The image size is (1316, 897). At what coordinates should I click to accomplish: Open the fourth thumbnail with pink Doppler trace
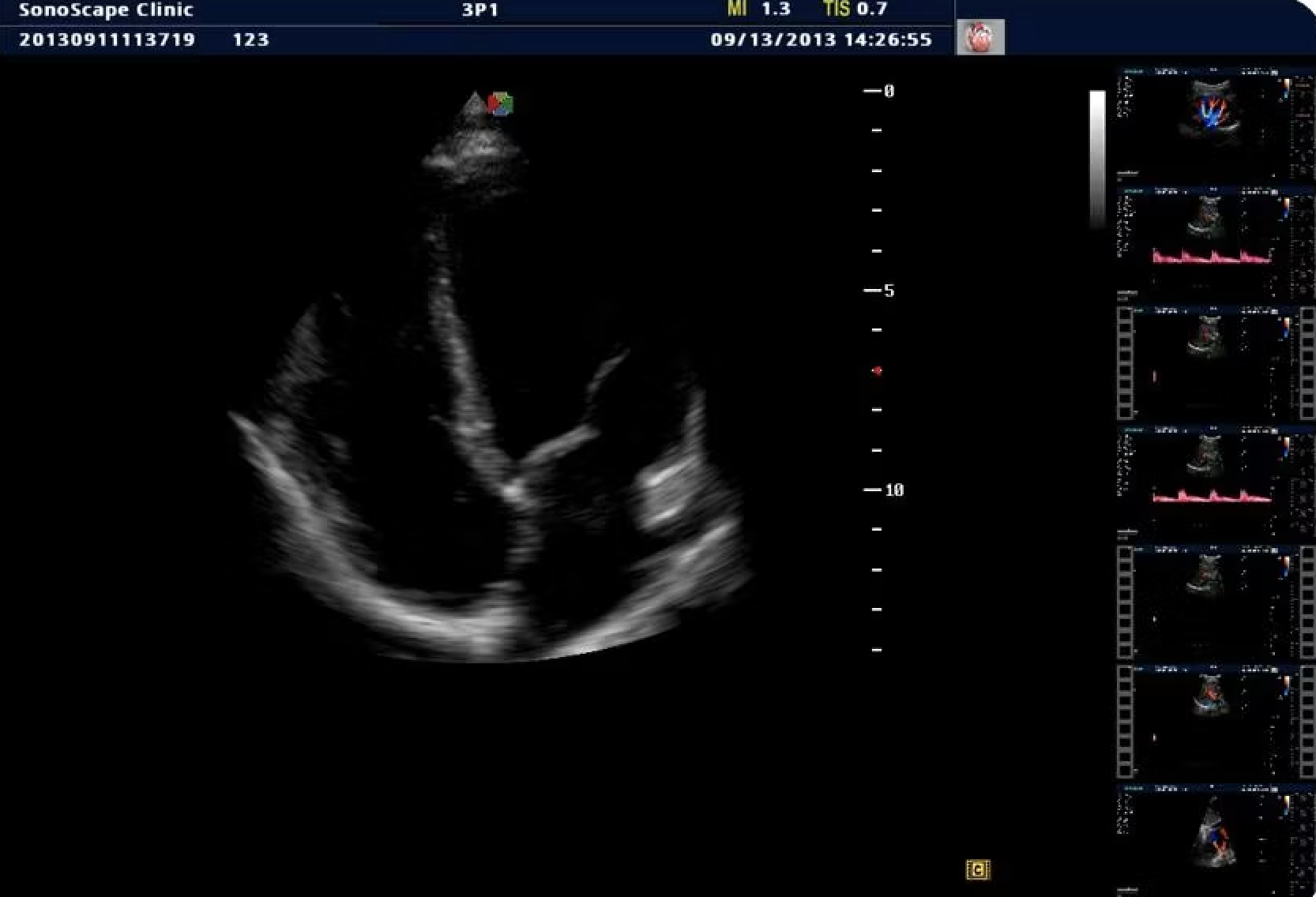[1215, 483]
